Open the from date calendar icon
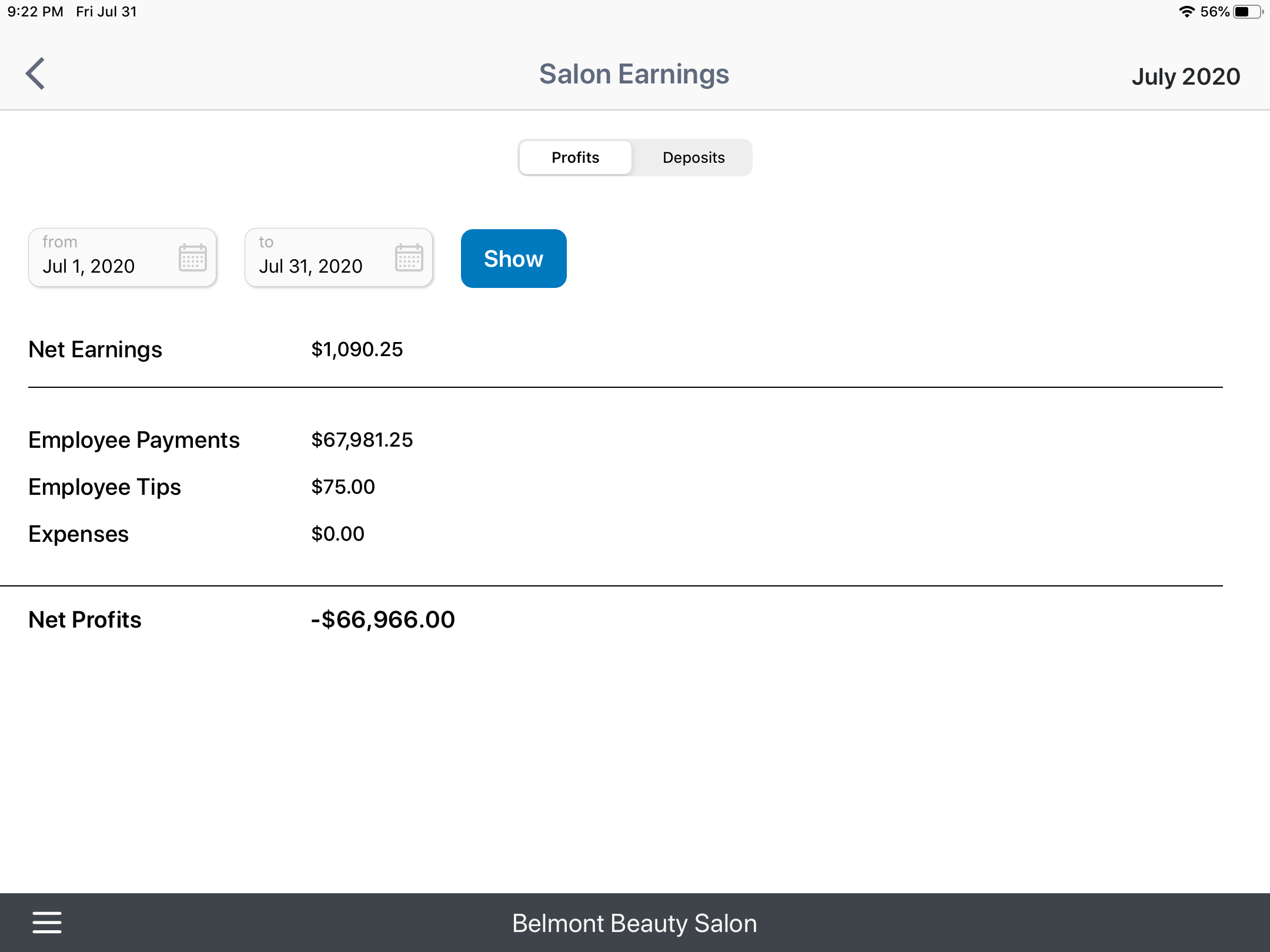 click(x=193, y=258)
